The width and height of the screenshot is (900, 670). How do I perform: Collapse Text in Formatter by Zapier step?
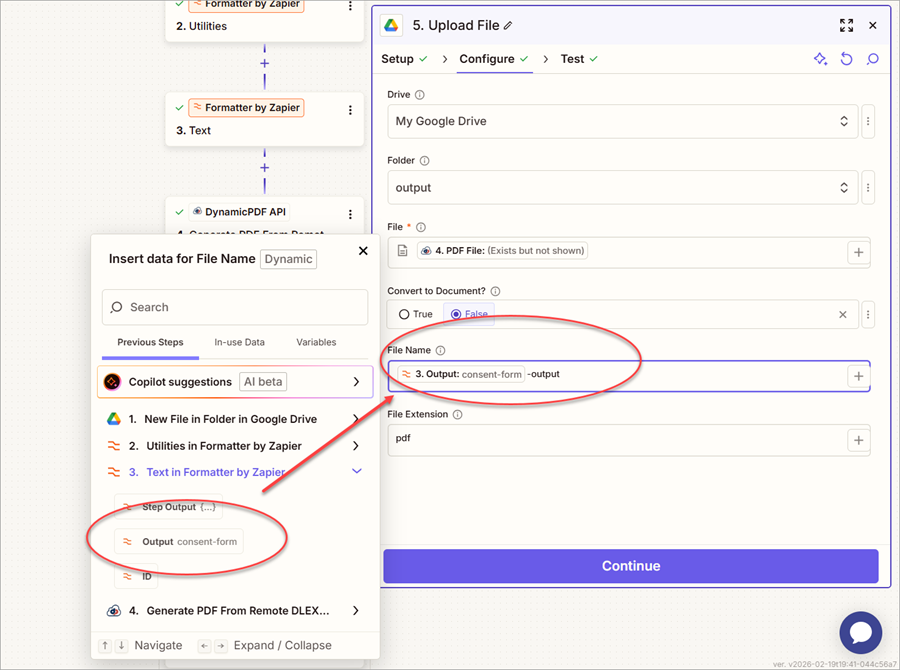357,472
